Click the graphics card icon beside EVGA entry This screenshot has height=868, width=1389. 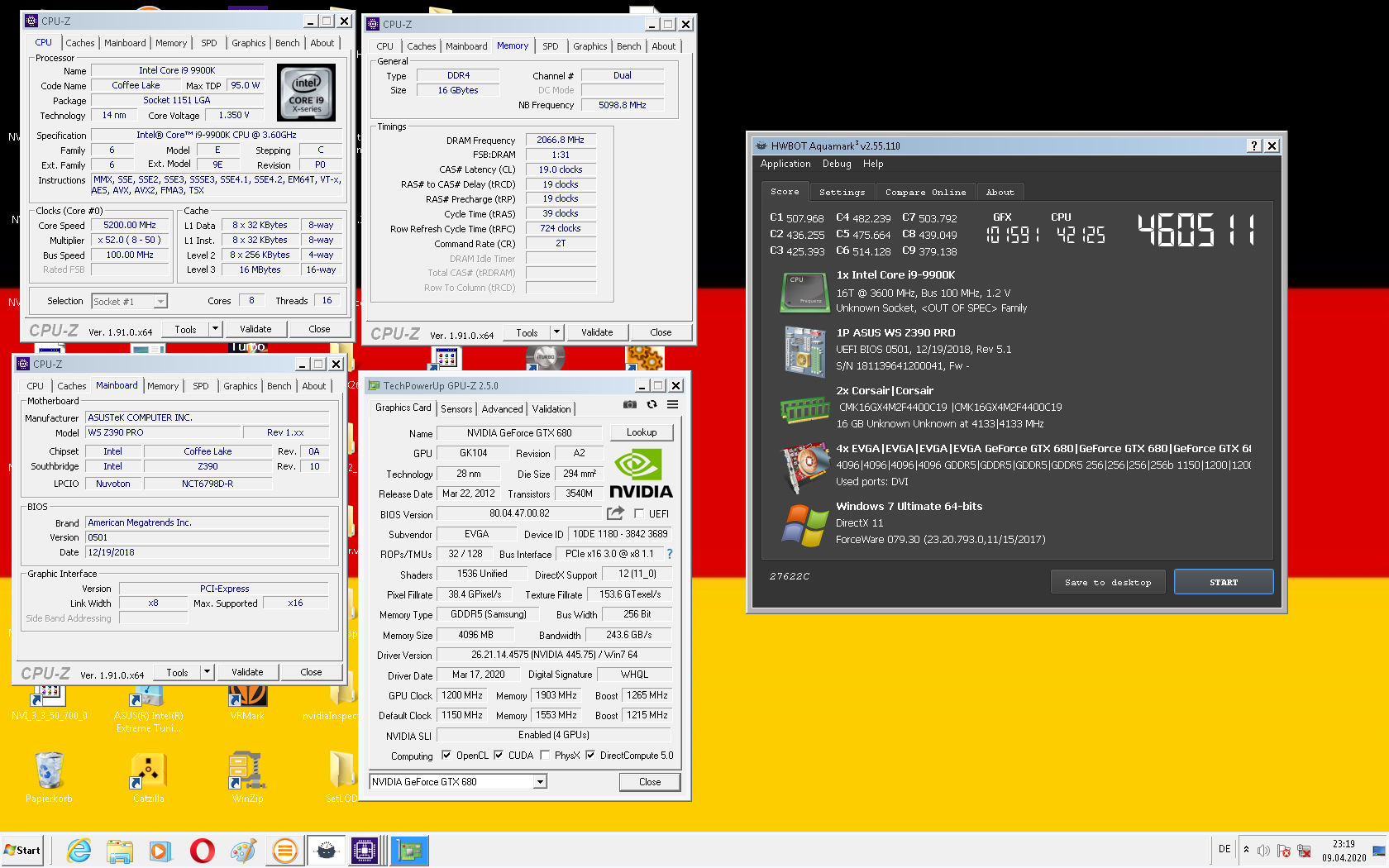click(804, 467)
